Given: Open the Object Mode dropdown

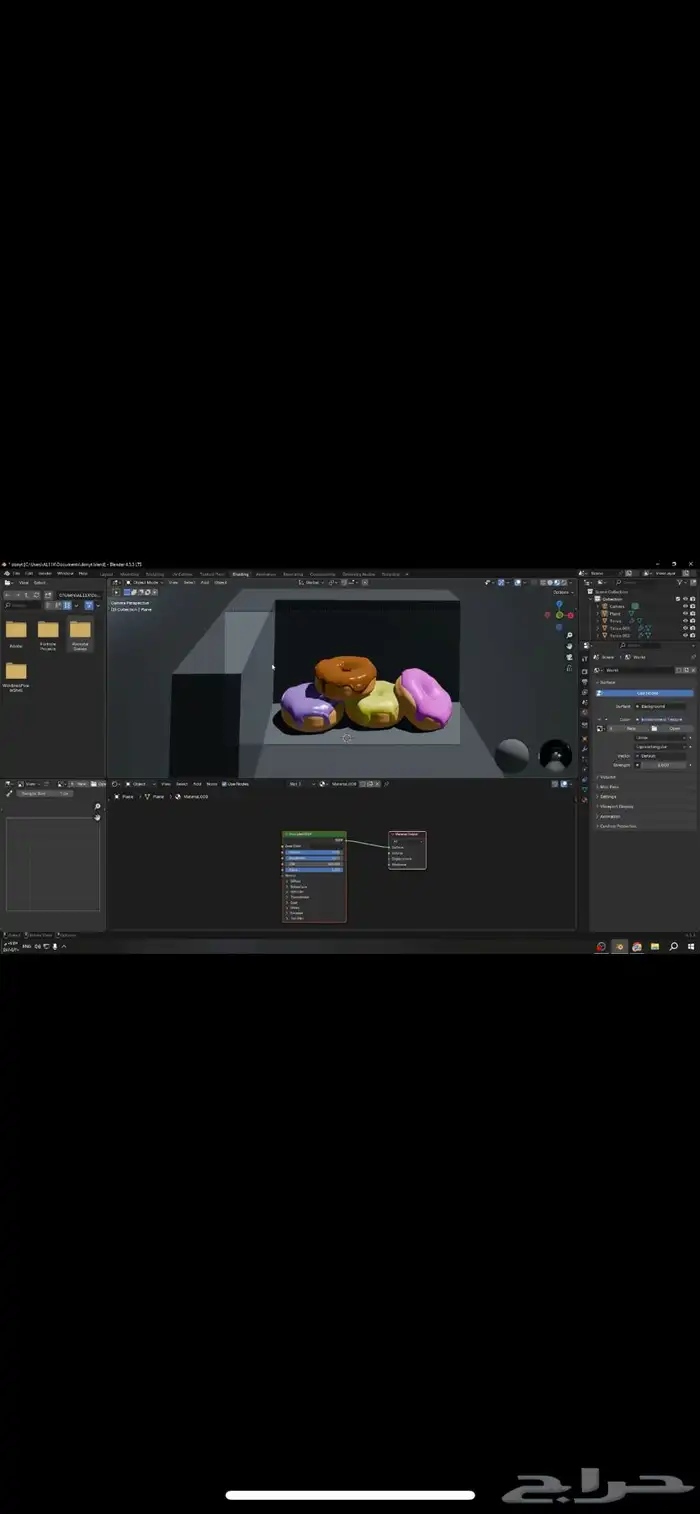Looking at the screenshot, I should pyautogui.click(x=146, y=582).
